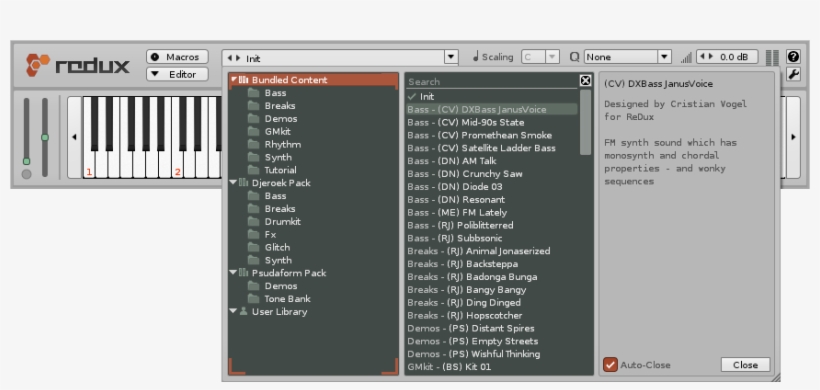
Task: Choose Breaks - (RJ) Backsteppa preset
Action: [x=492, y=264]
